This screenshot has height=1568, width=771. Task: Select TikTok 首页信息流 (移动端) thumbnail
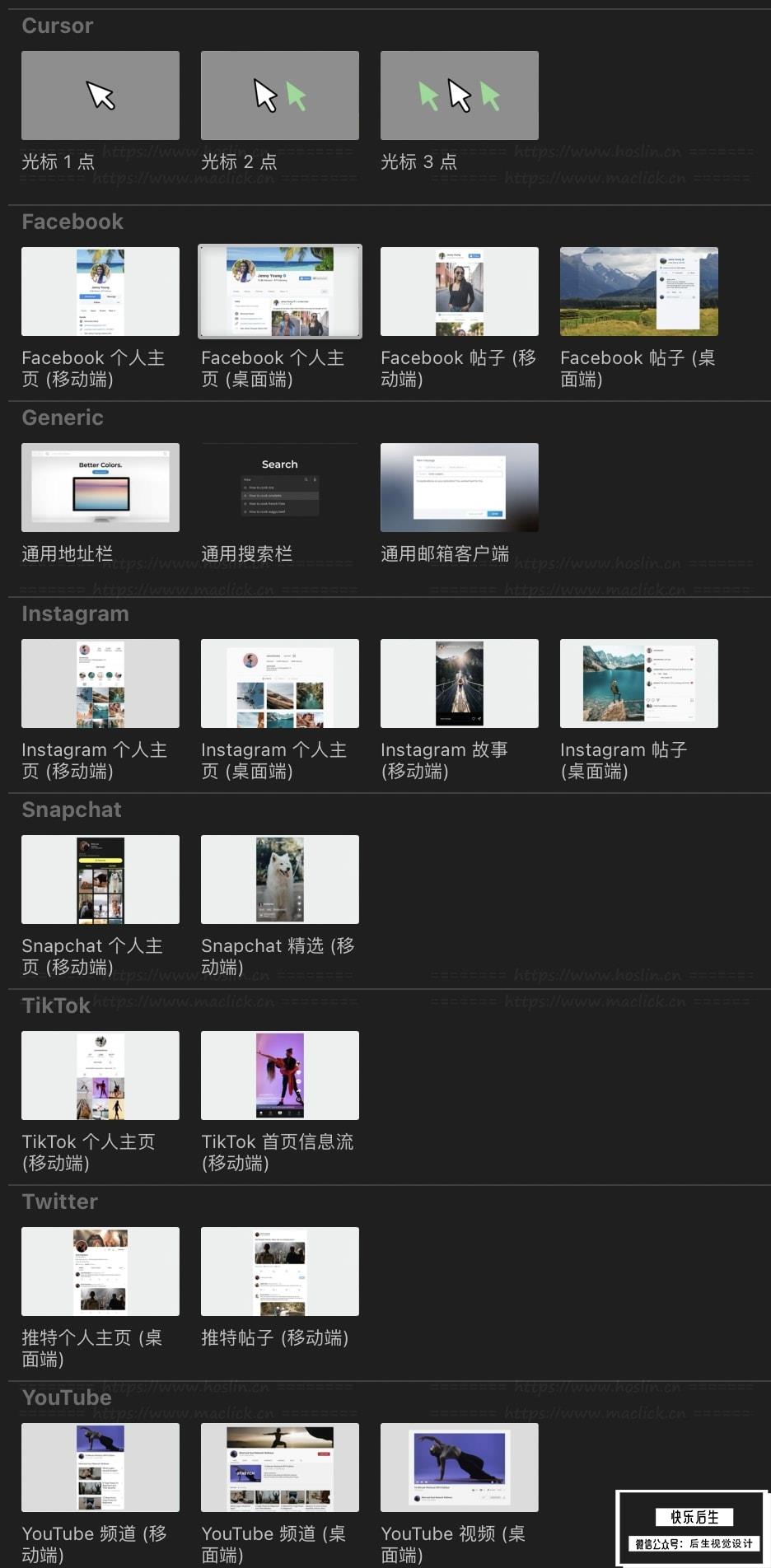coord(280,1076)
